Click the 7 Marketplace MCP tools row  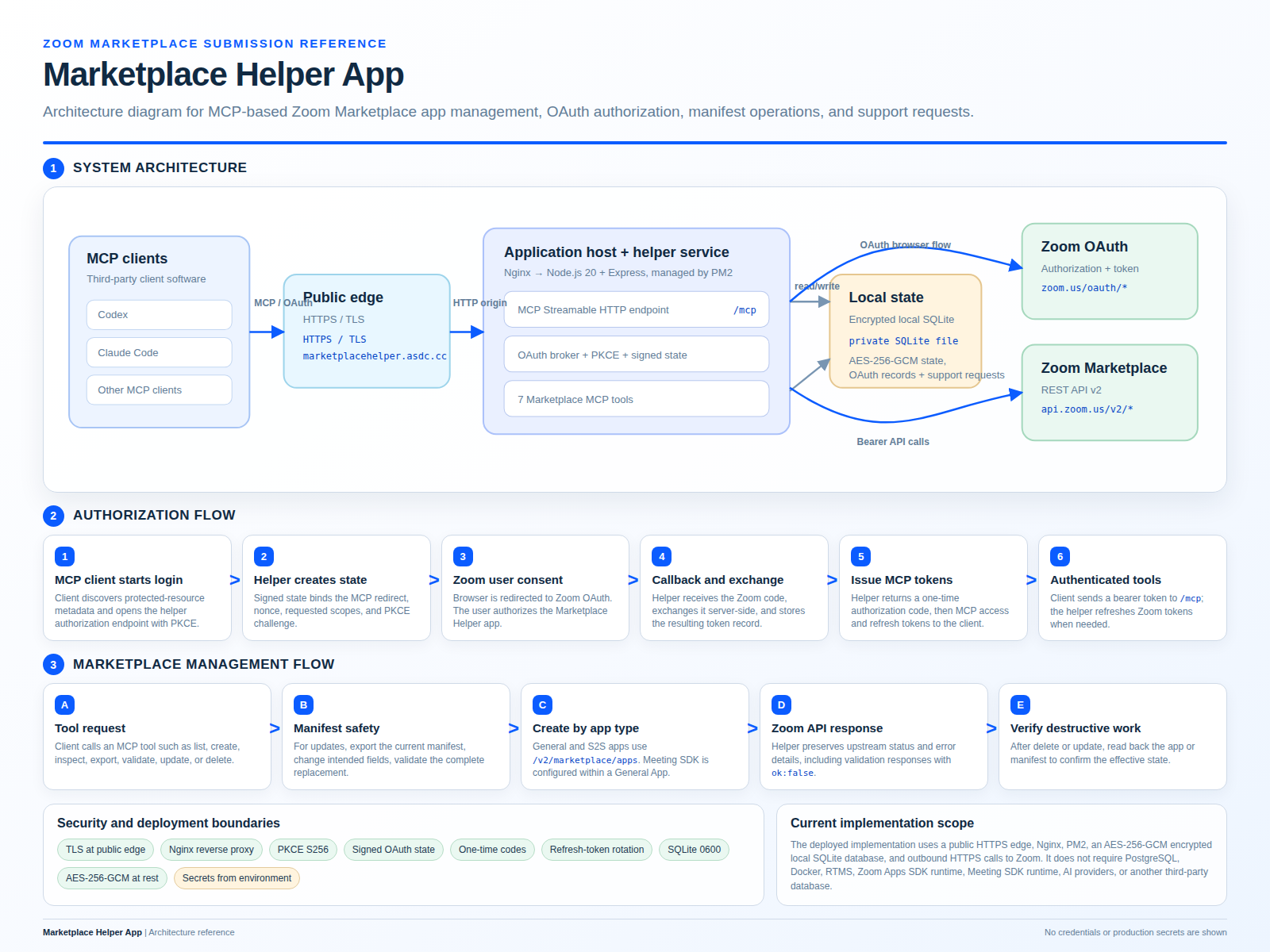tap(637, 399)
